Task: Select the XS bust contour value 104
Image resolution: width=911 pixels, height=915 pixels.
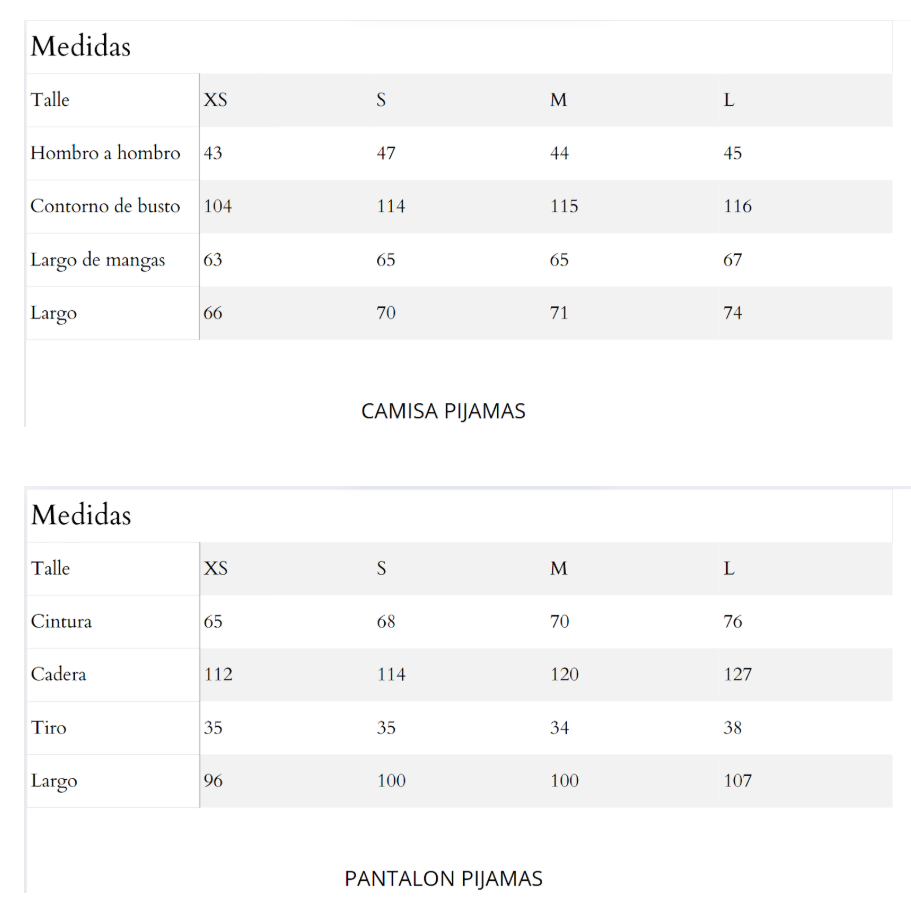Action: [218, 206]
